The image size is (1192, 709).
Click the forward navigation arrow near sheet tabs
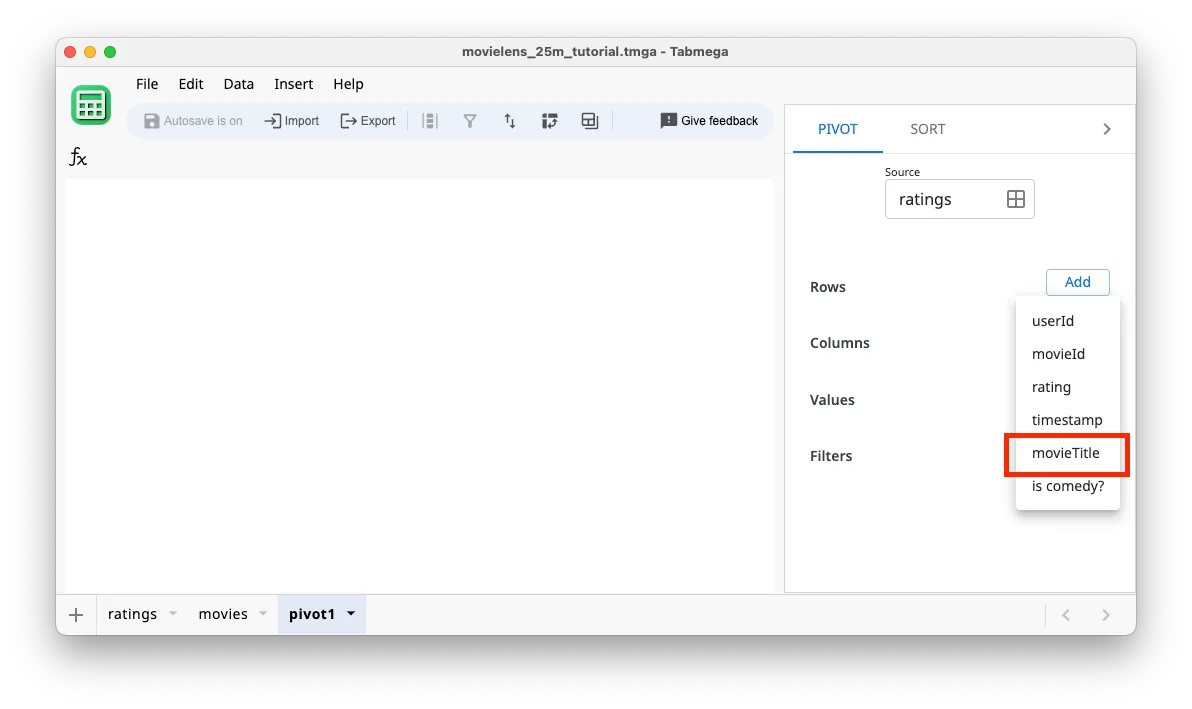[1106, 614]
